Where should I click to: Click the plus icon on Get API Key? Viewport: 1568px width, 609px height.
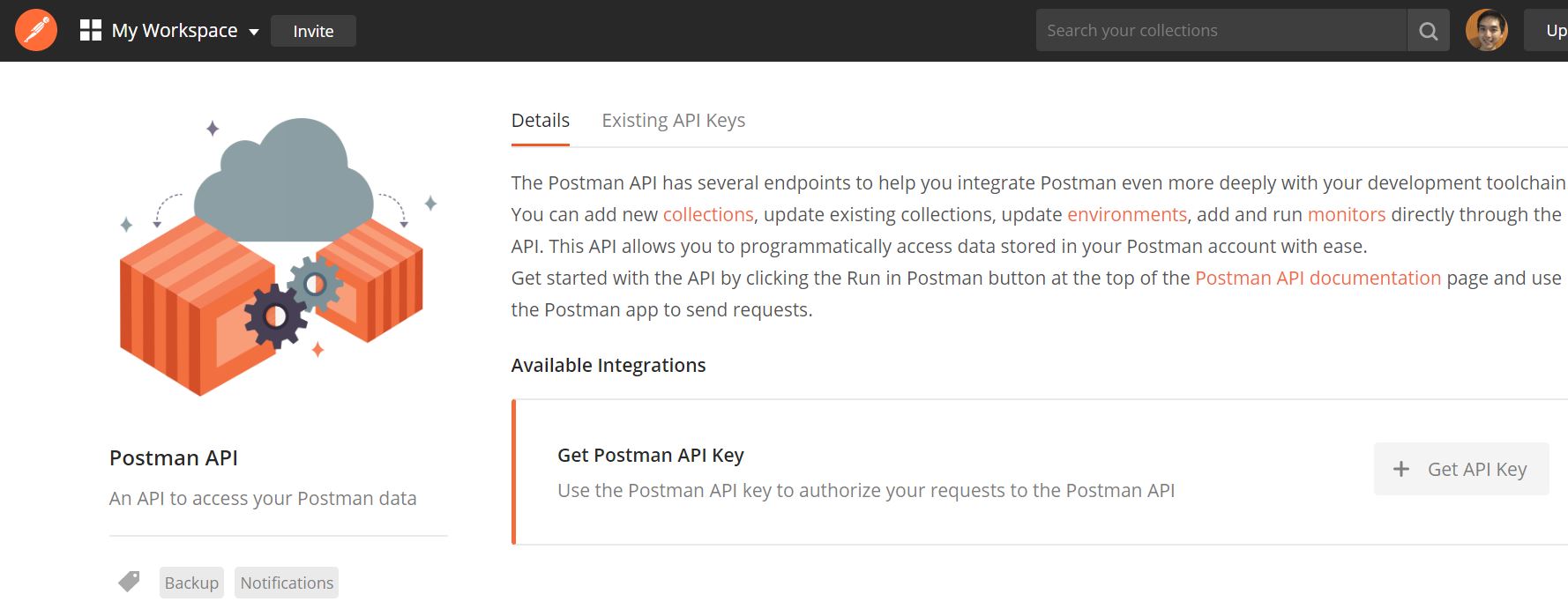pos(1400,469)
